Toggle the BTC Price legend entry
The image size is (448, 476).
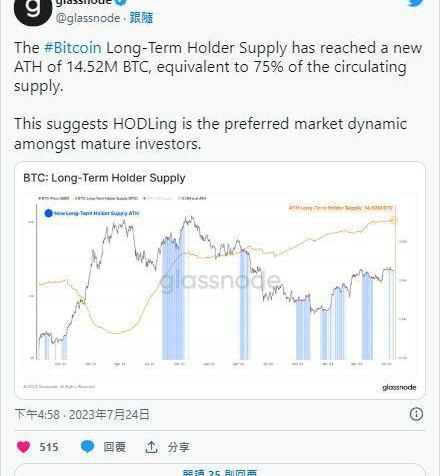[x=54, y=198]
